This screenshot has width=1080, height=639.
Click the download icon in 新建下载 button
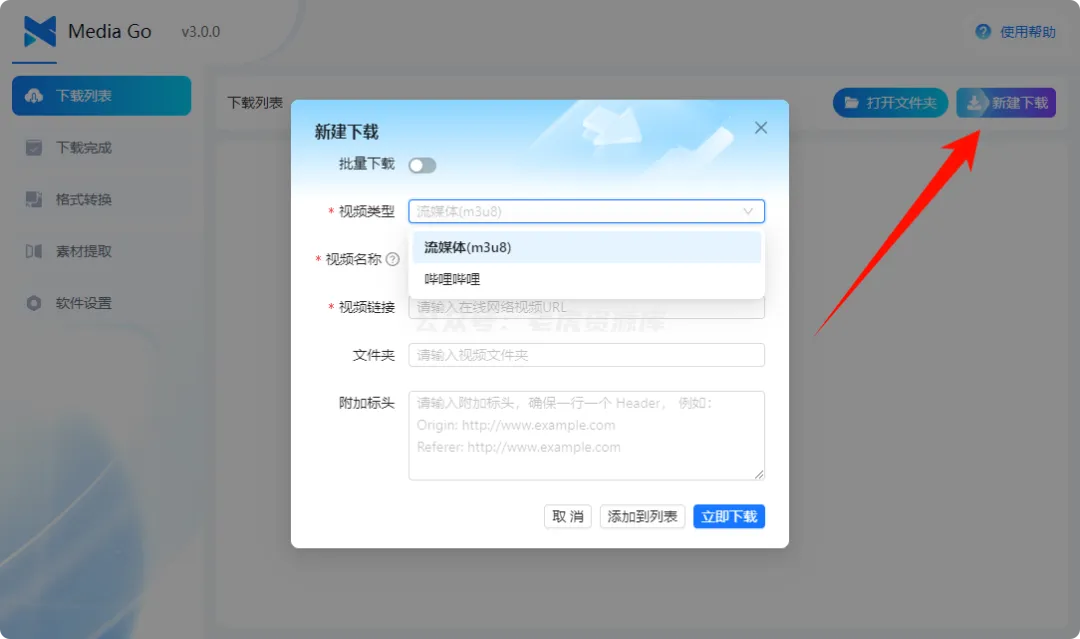point(974,103)
